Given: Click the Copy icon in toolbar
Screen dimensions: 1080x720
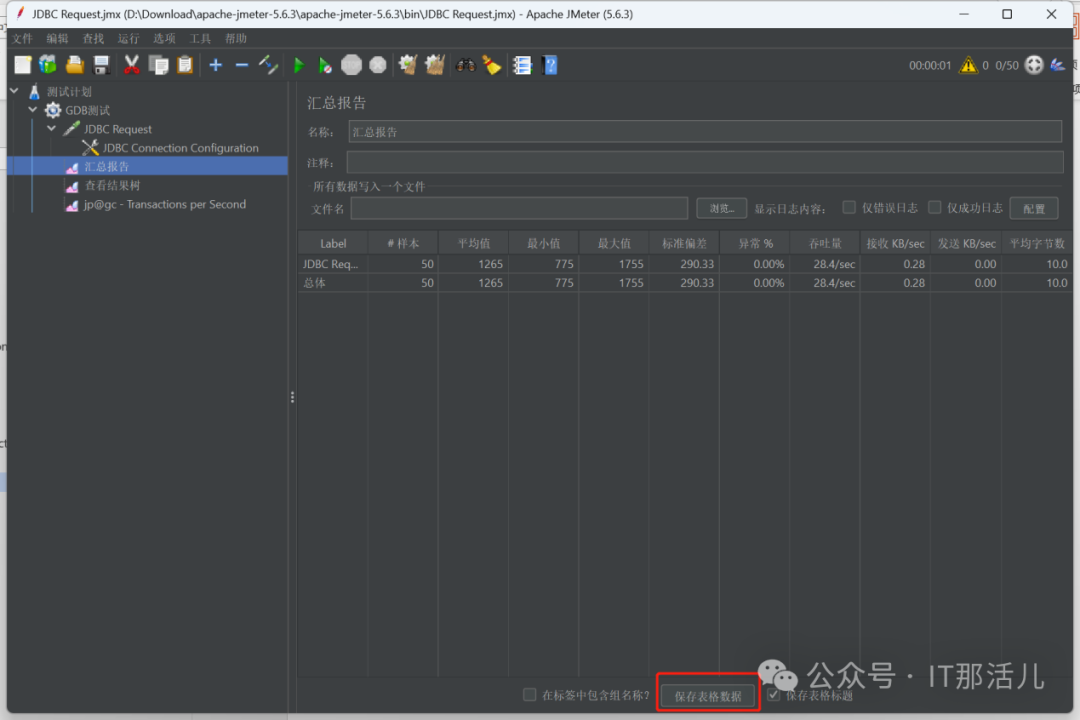Looking at the screenshot, I should (158, 65).
